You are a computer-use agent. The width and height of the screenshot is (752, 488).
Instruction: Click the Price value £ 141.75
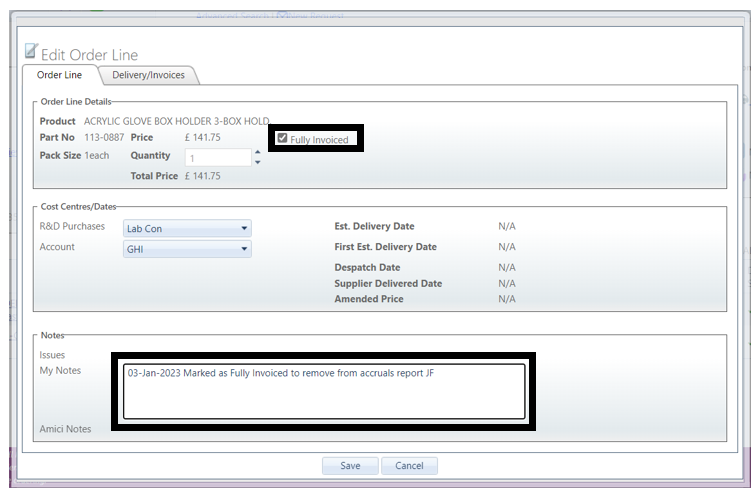202,137
